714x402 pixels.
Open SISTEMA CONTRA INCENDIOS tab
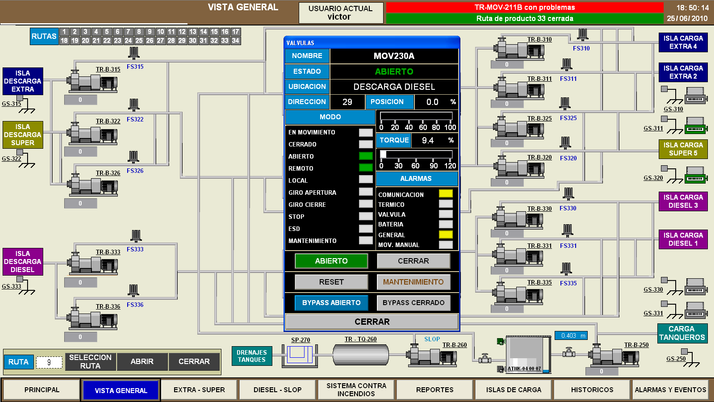(356, 390)
